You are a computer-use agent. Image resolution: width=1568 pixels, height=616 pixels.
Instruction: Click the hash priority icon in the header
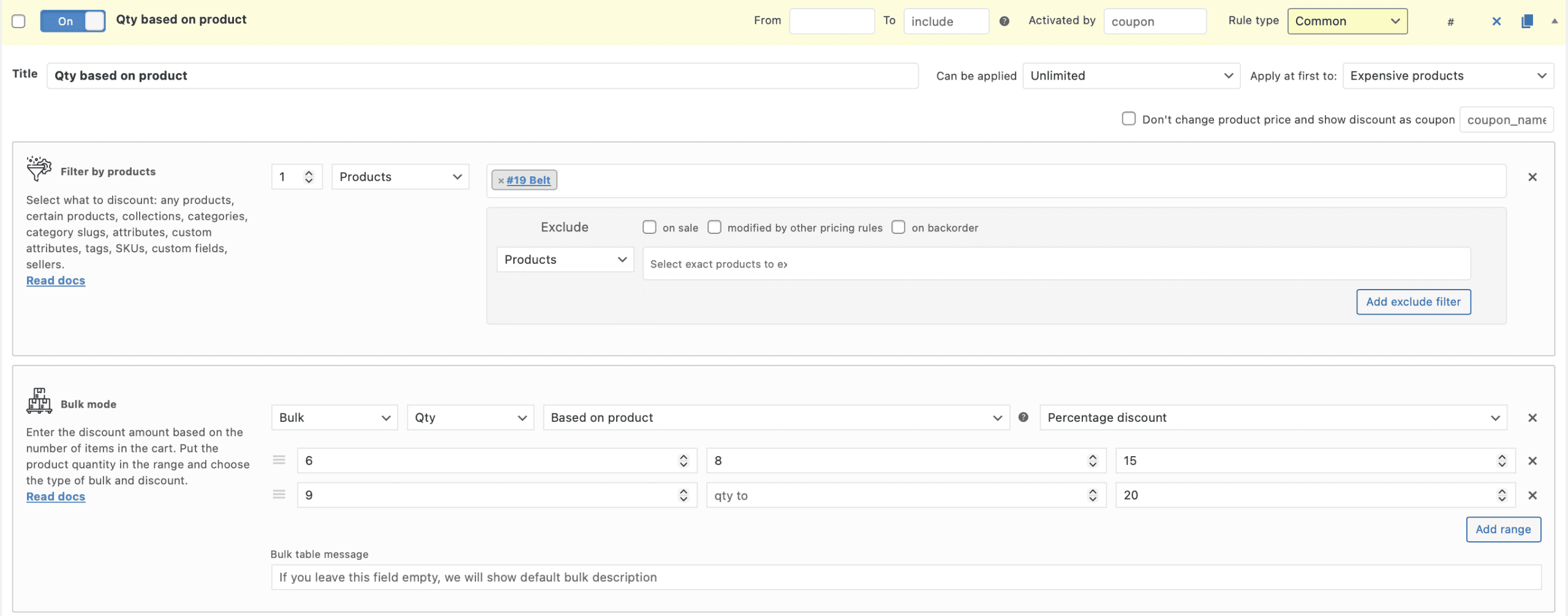[x=1450, y=22]
